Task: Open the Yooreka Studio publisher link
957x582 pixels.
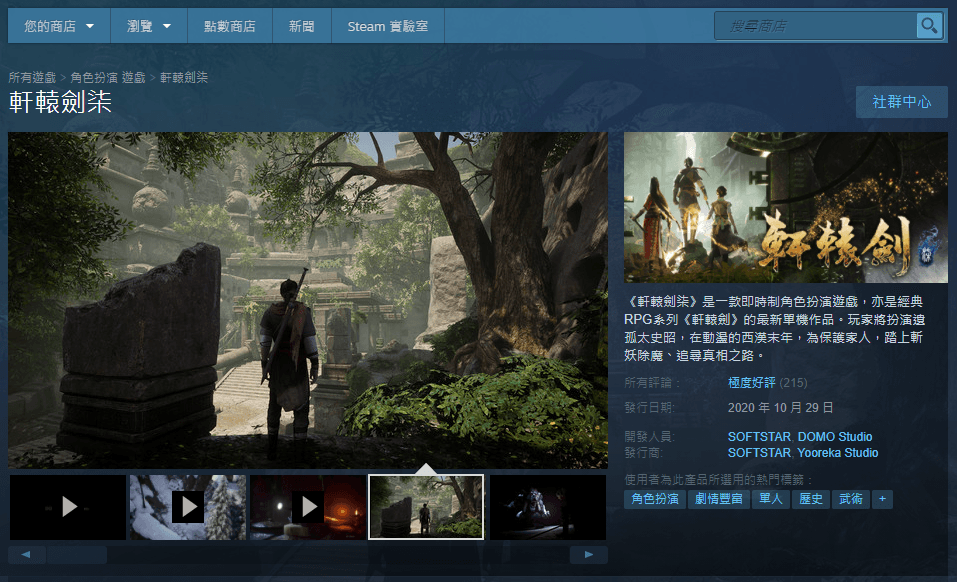Action: coord(837,453)
